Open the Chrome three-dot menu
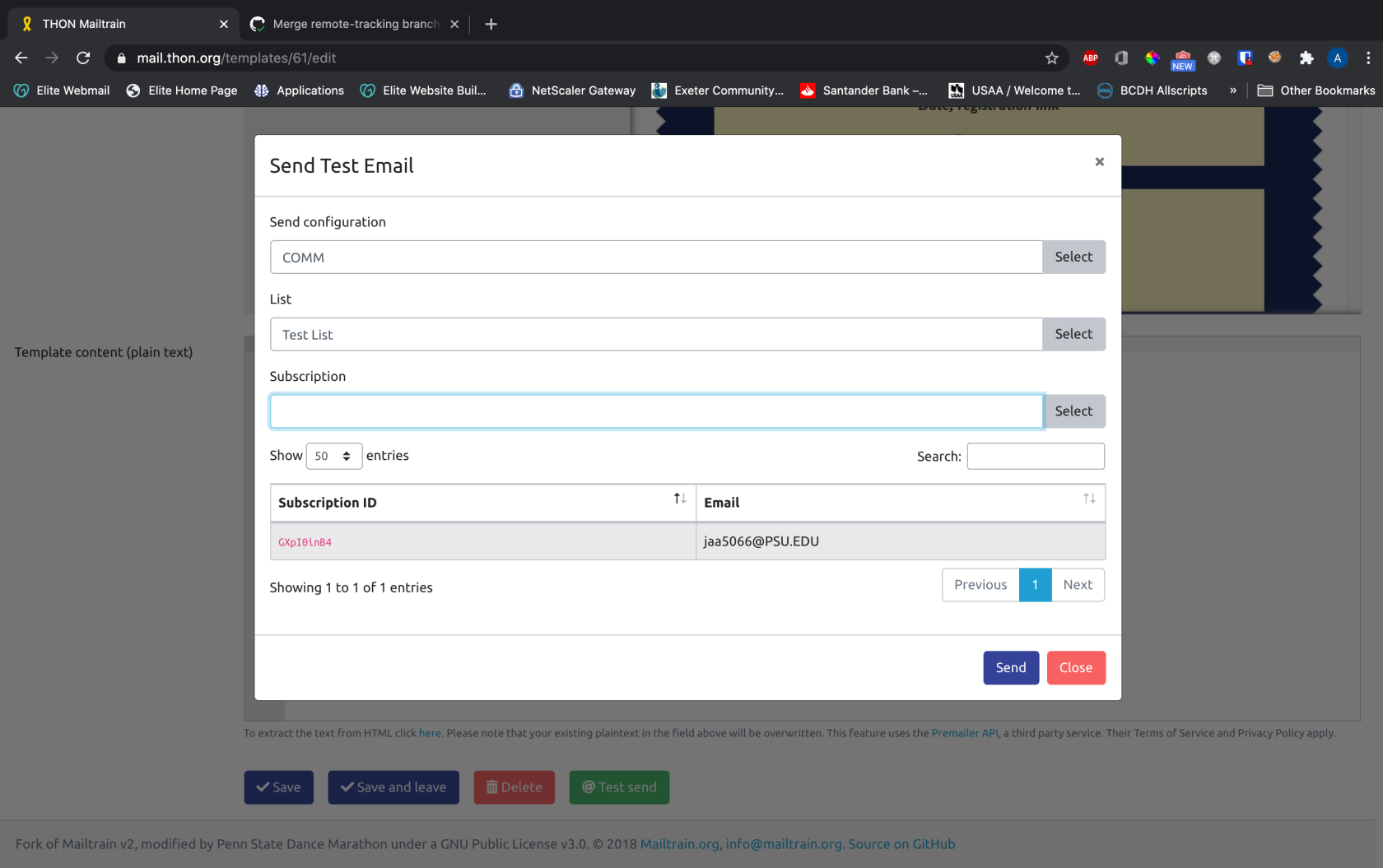The height and width of the screenshot is (868, 1383). [x=1368, y=58]
